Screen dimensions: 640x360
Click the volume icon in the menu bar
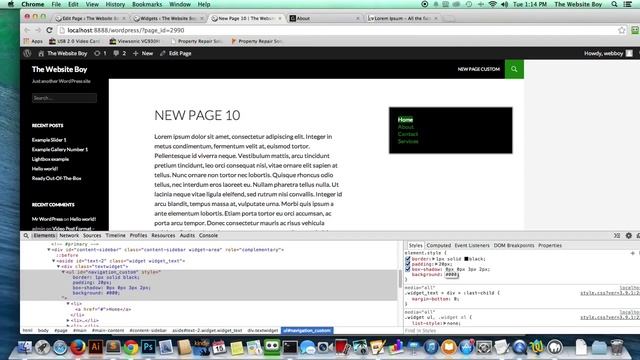pos(504,4)
